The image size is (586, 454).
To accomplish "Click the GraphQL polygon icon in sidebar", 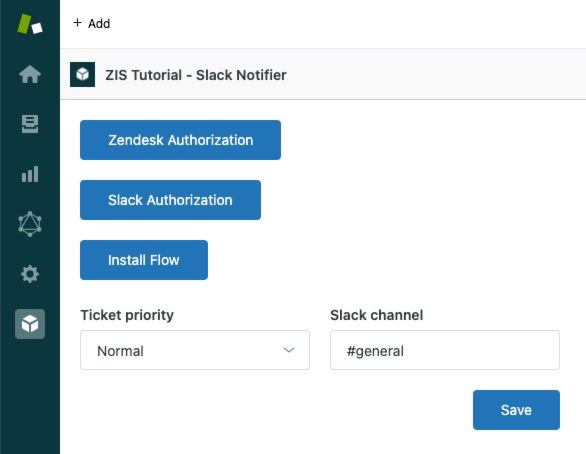I will pos(30,224).
